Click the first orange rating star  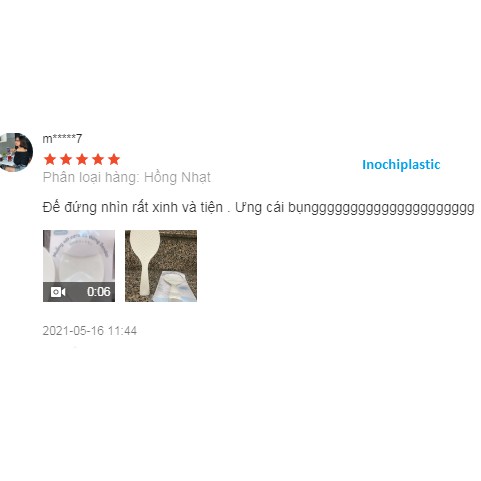(x=50, y=159)
